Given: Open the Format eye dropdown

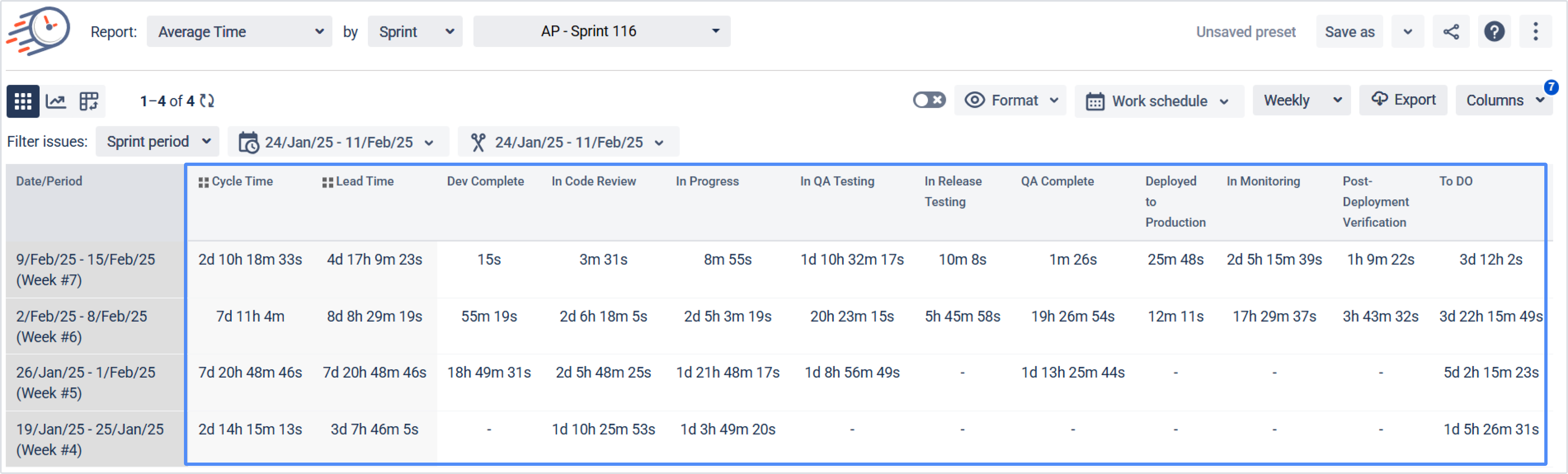Looking at the screenshot, I should [x=1010, y=101].
